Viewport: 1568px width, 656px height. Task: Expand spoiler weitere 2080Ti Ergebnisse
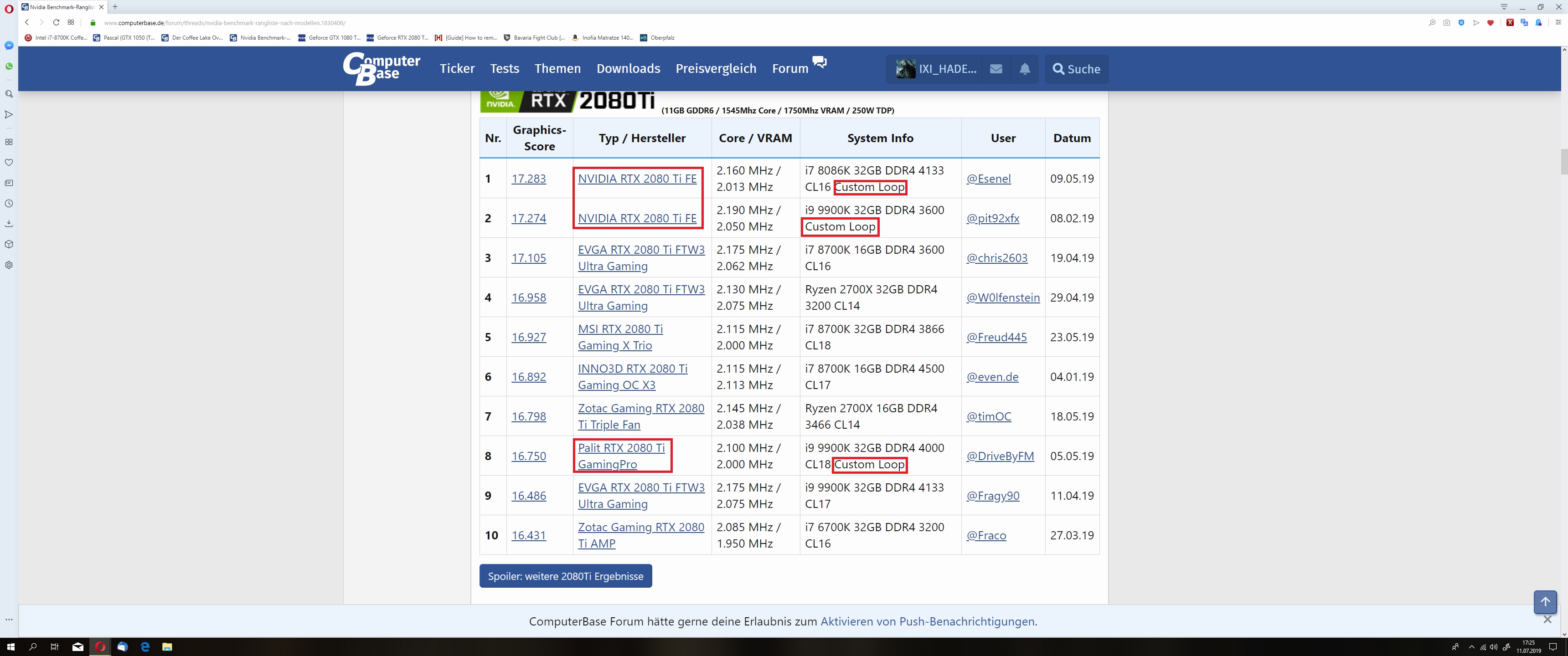(565, 576)
